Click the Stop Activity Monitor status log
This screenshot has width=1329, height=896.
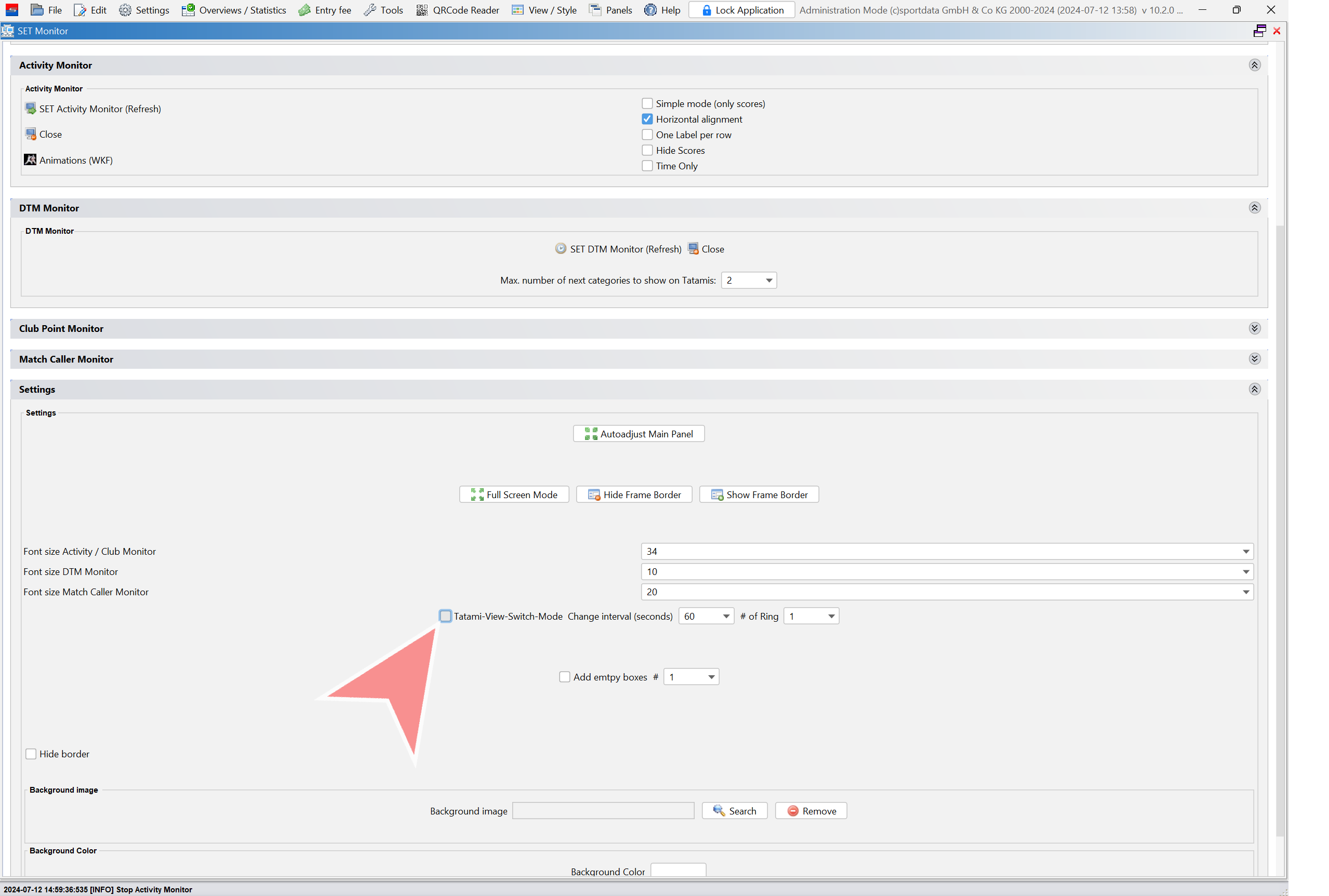tap(98, 890)
